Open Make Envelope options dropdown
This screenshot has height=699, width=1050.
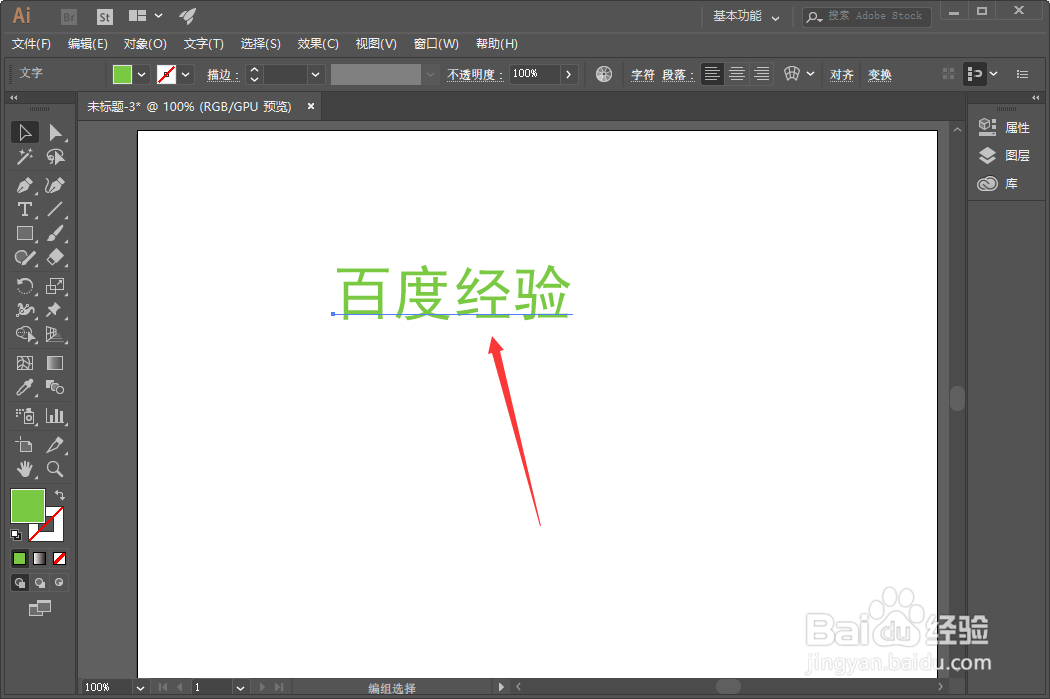tap(810, 74)
